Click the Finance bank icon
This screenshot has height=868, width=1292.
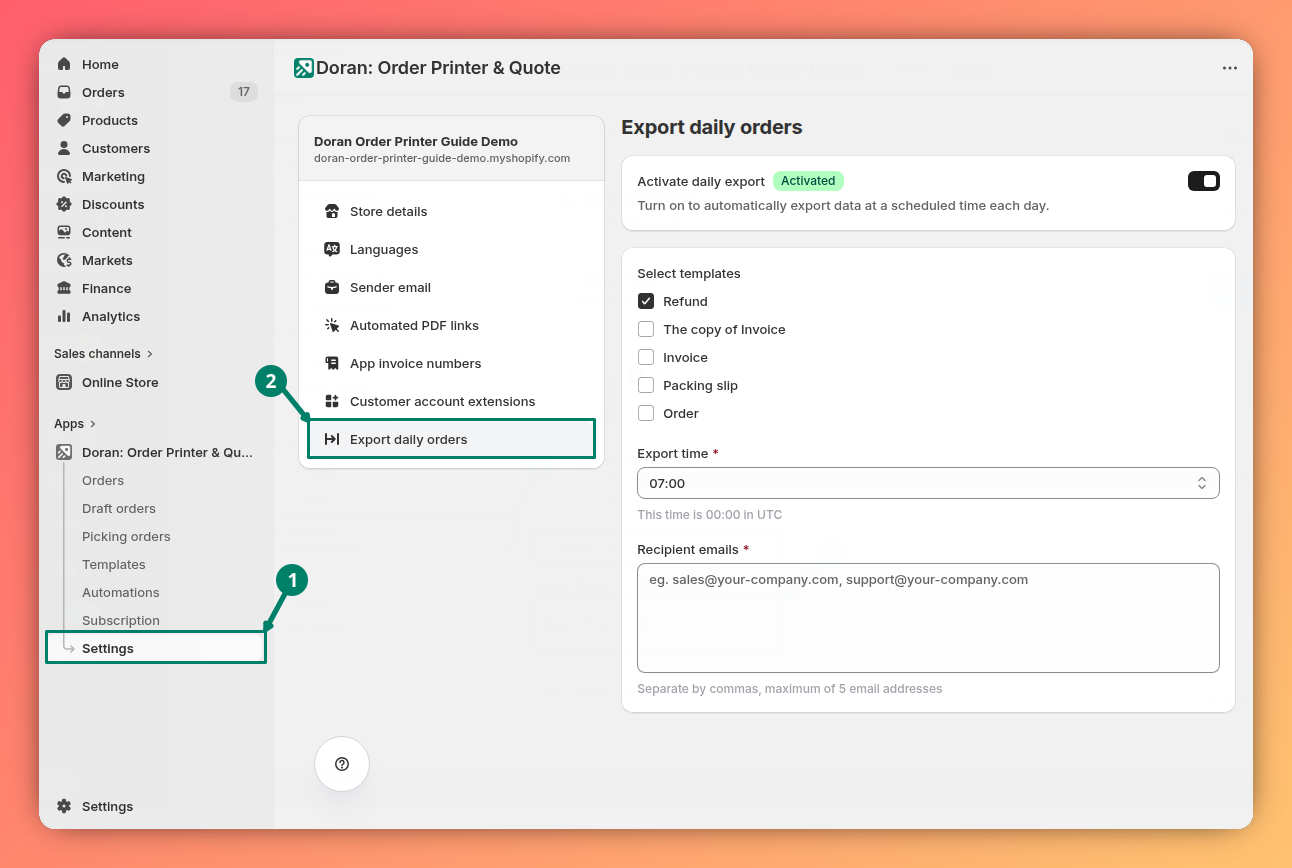64,288
